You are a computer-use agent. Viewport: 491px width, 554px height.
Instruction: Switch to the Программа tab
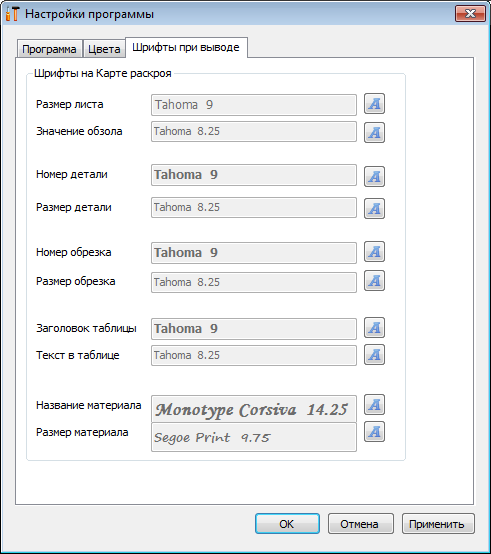pyautogui.click(x=49, y=49)
